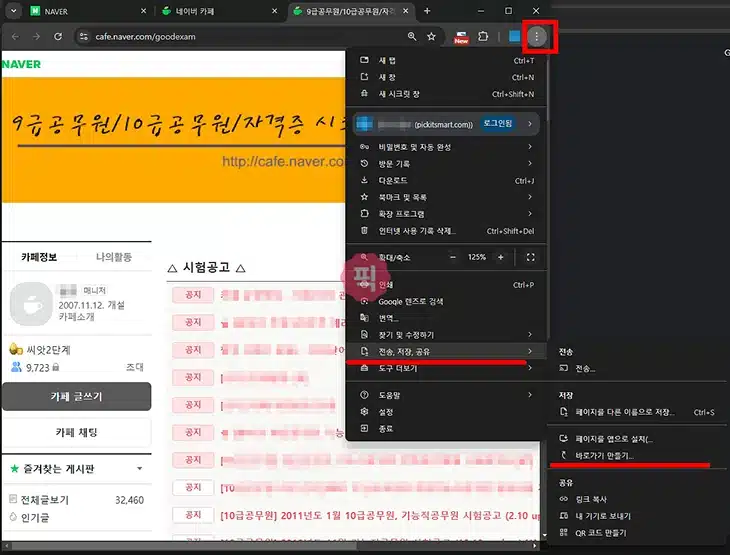The height and width of the screenshot is (555, 730).
Task: Open the tab search dropdown arrow
Action: (x=12, y=11)
